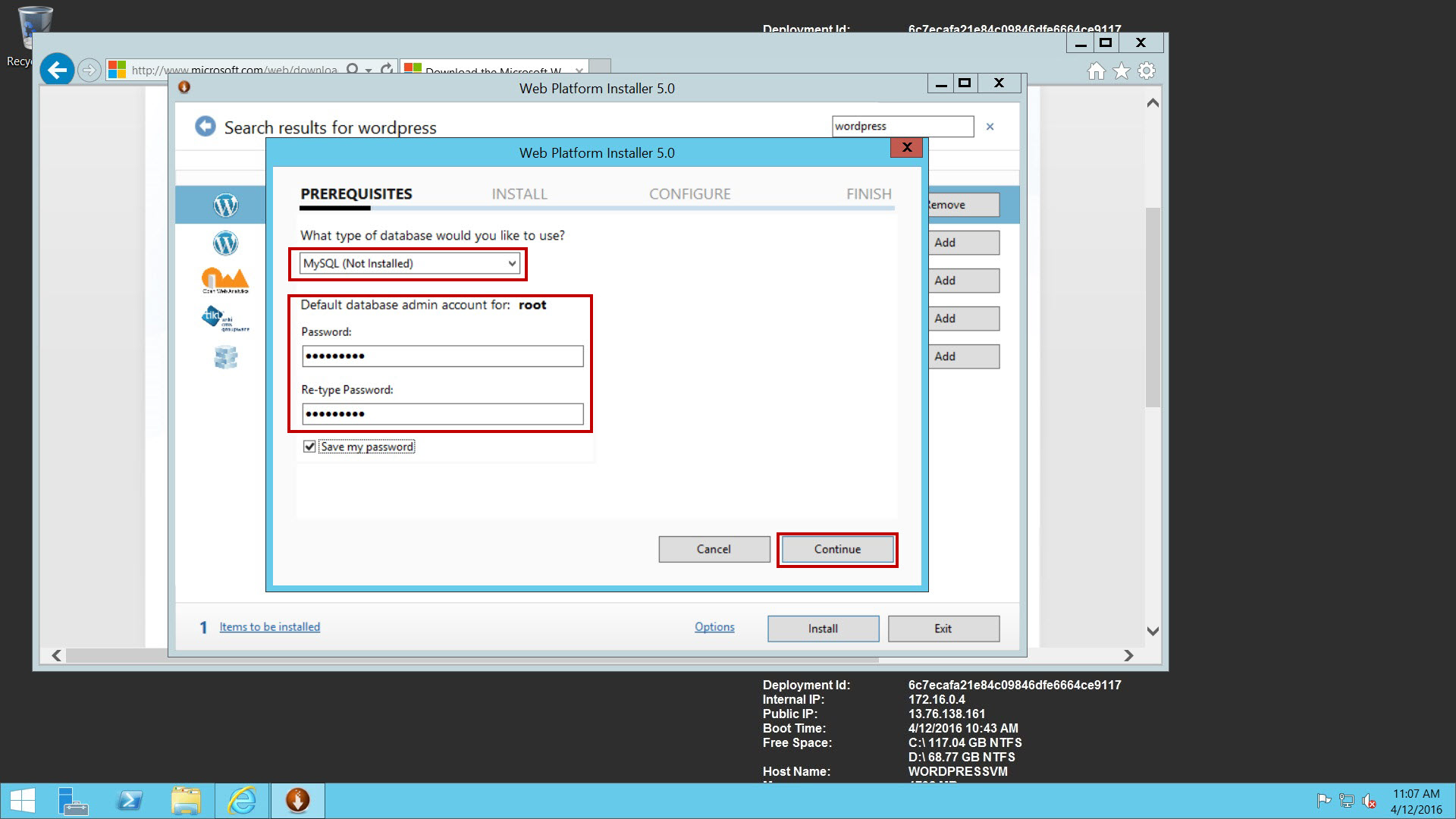
Task: Close the prerequisites dialog with red X
Action: click(907, 147)
